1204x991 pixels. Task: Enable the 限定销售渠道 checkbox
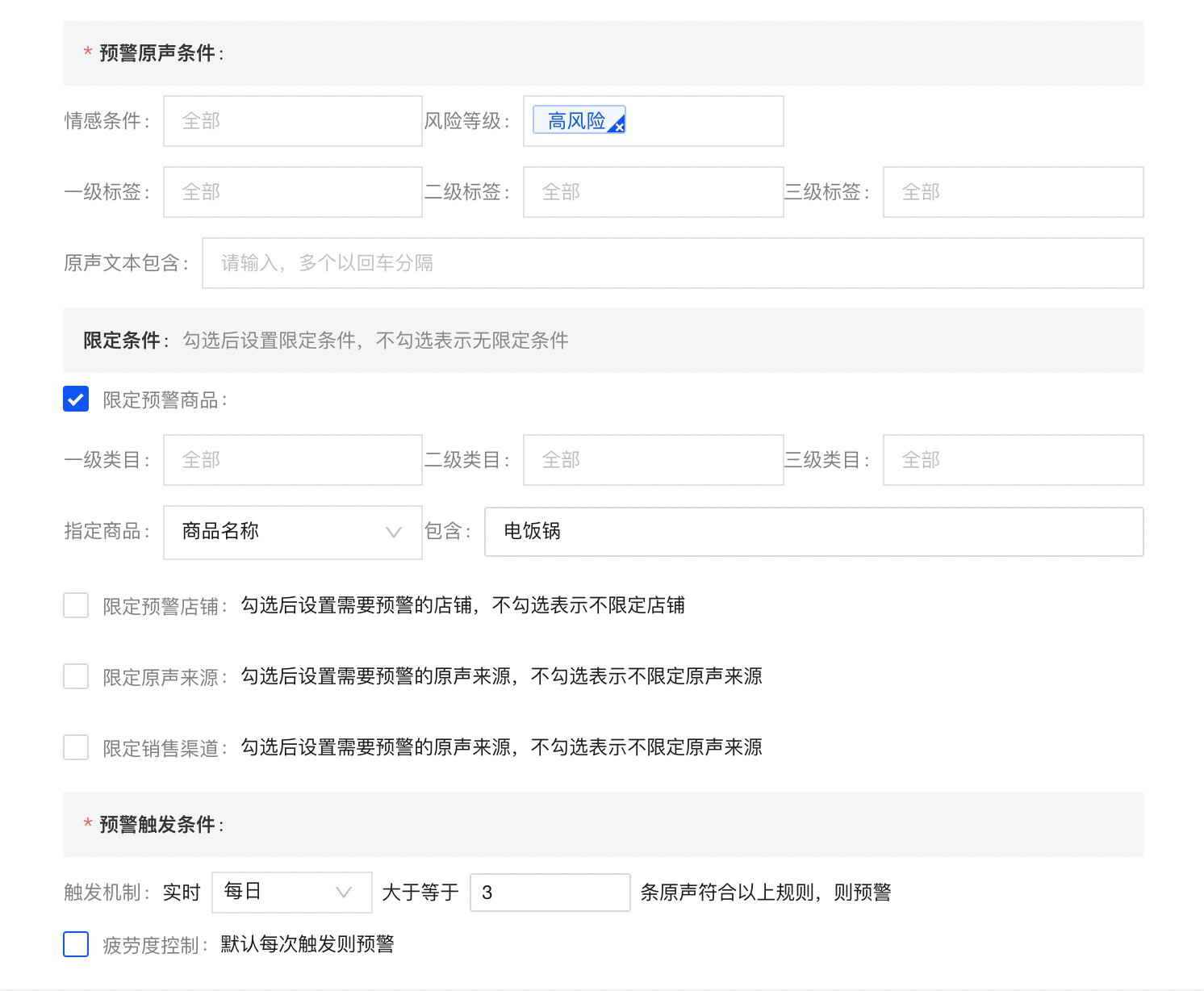76,747
